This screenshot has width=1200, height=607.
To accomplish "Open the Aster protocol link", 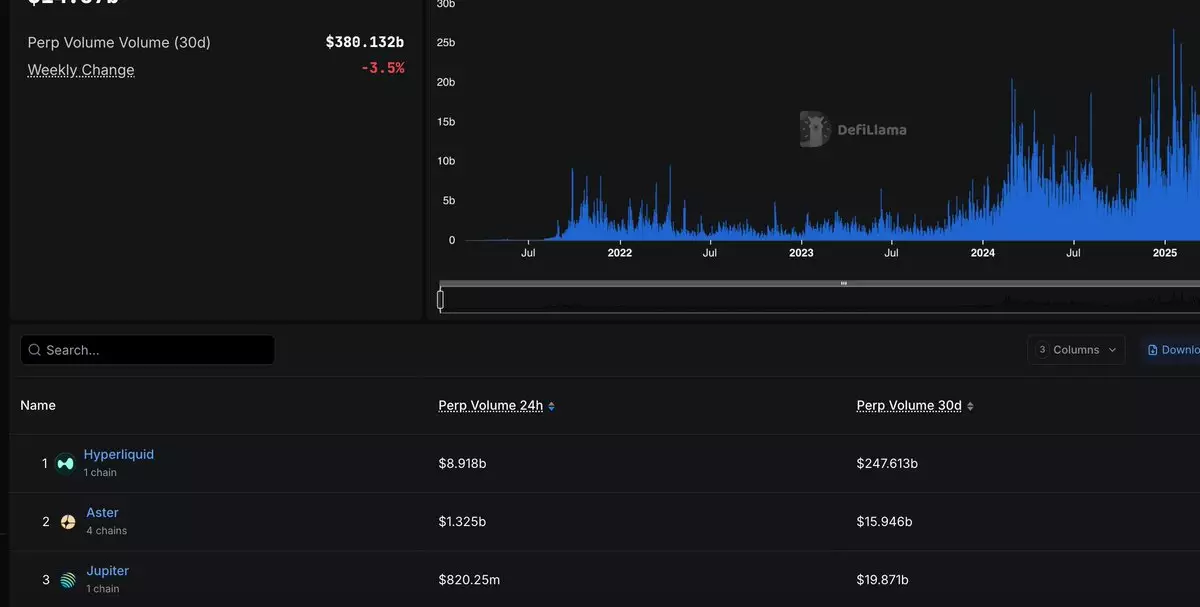I will (x=102, y=512).
